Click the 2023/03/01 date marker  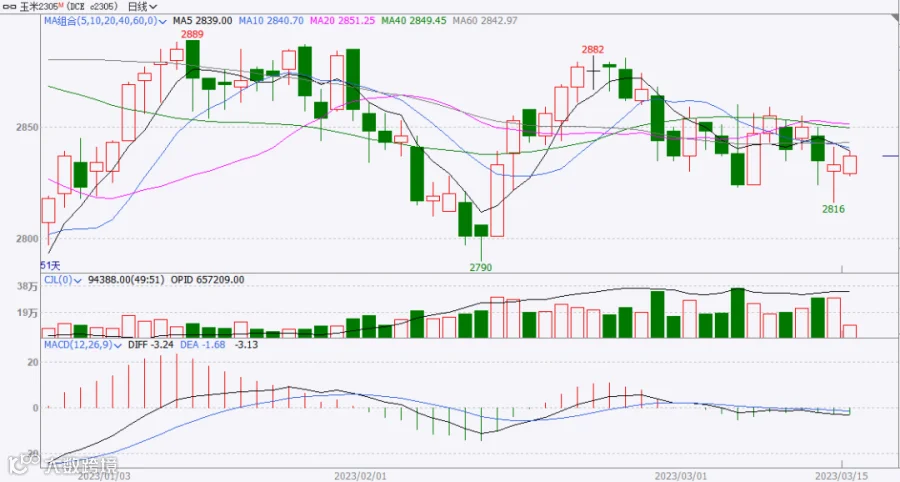(x=681, y=476)
